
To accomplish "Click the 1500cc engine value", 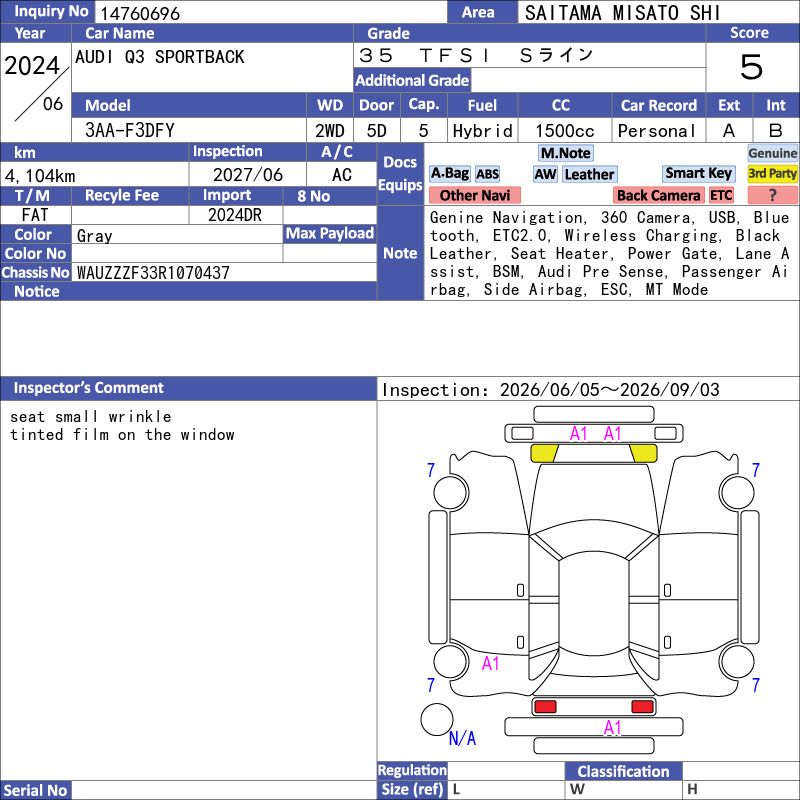I will pos(565,131).
